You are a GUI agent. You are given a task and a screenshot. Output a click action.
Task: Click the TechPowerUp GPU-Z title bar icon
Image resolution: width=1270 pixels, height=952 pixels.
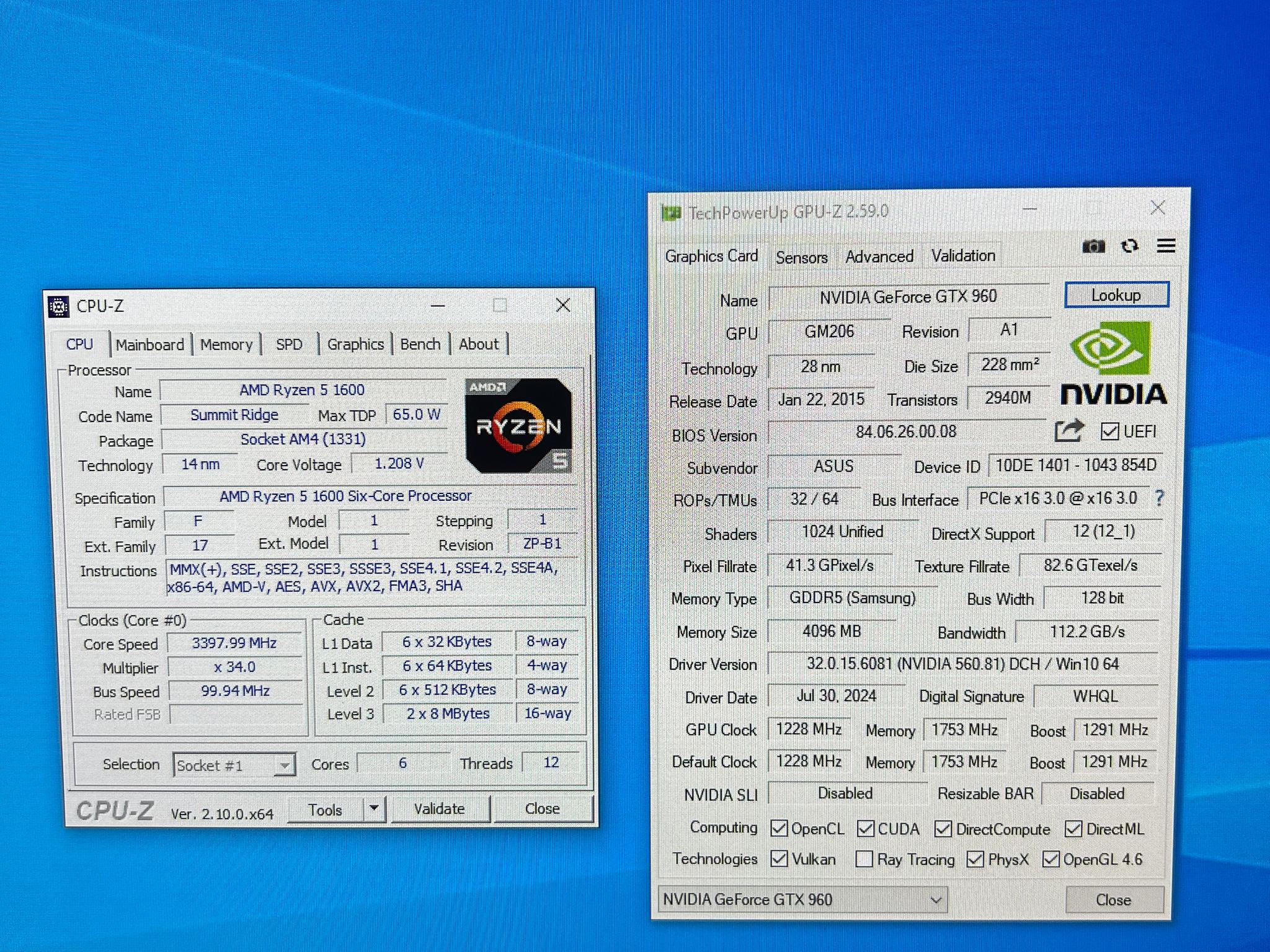click(673, 211)
